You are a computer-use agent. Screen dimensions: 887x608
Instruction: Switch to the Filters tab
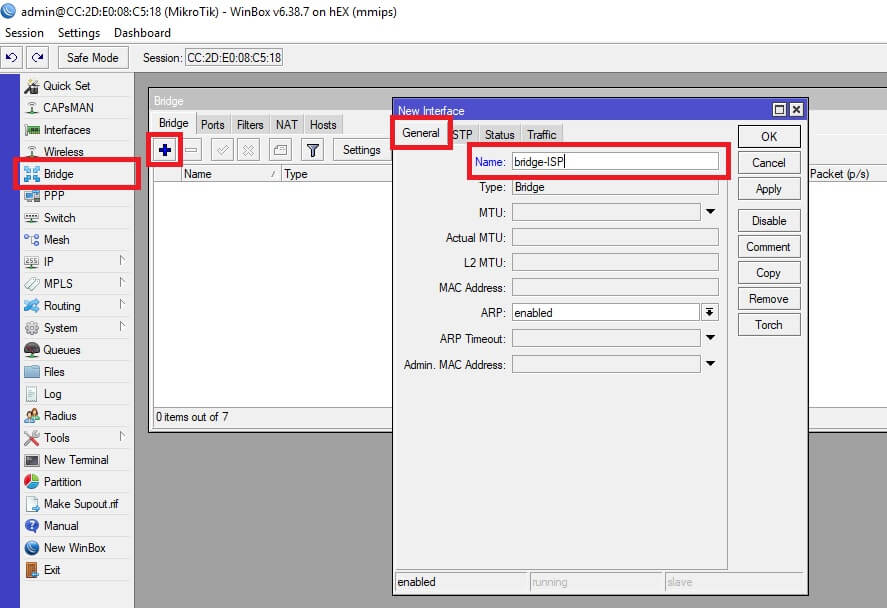[250, 125]
